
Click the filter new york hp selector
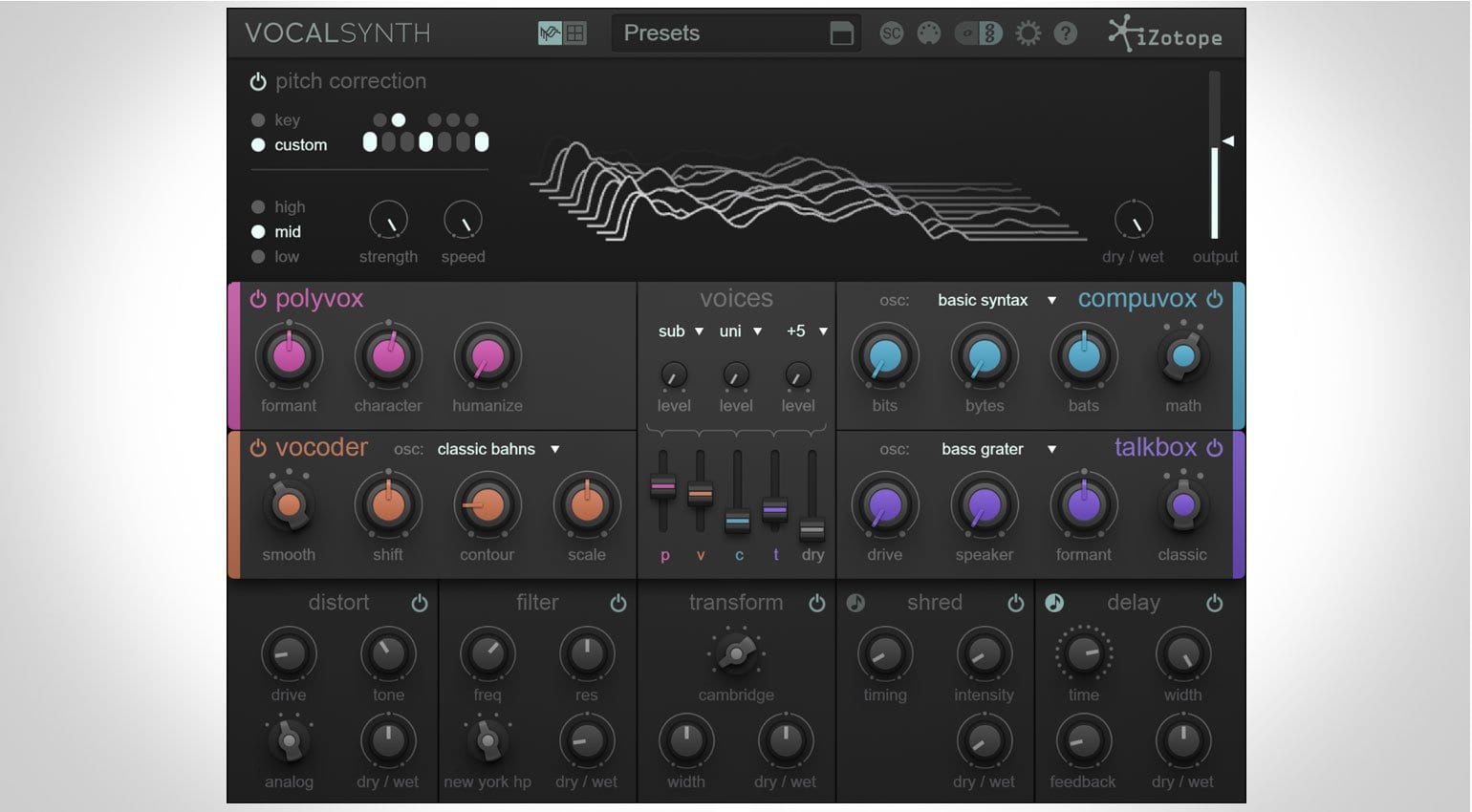click(x=487, y=740)
